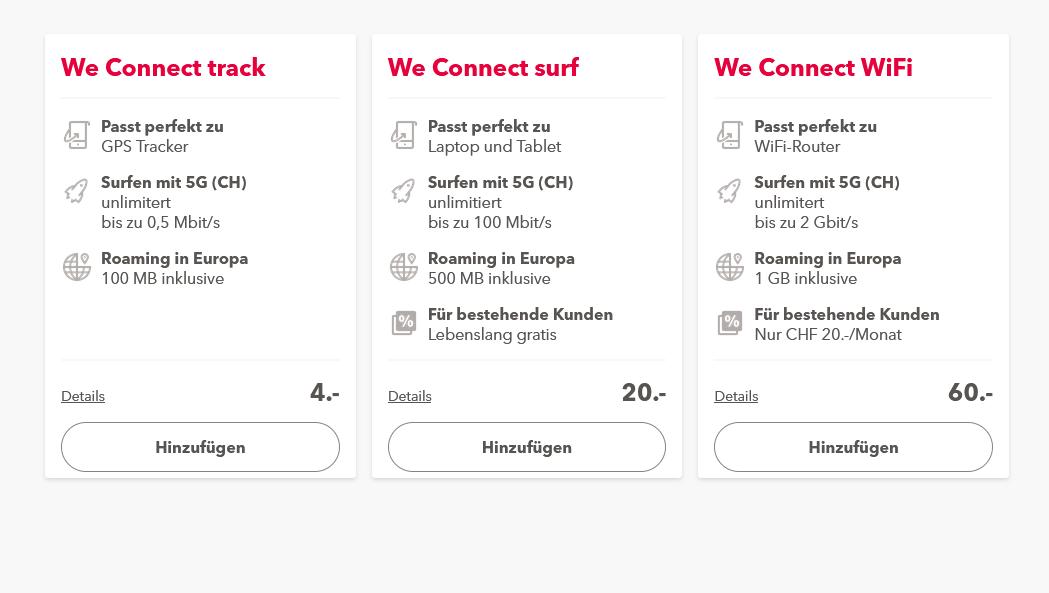Screen dimensions: 1049x593
Task: Click the device icon next to GPS Tracker
Action: (x=77, y=135)
